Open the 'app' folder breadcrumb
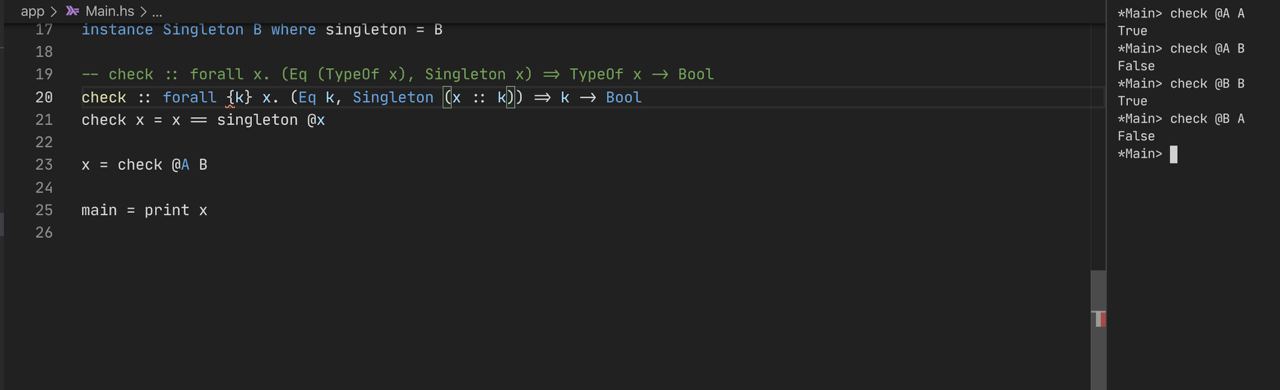Screen dimensions: 1280x390 pyautogui.click(x=32, y=11)
